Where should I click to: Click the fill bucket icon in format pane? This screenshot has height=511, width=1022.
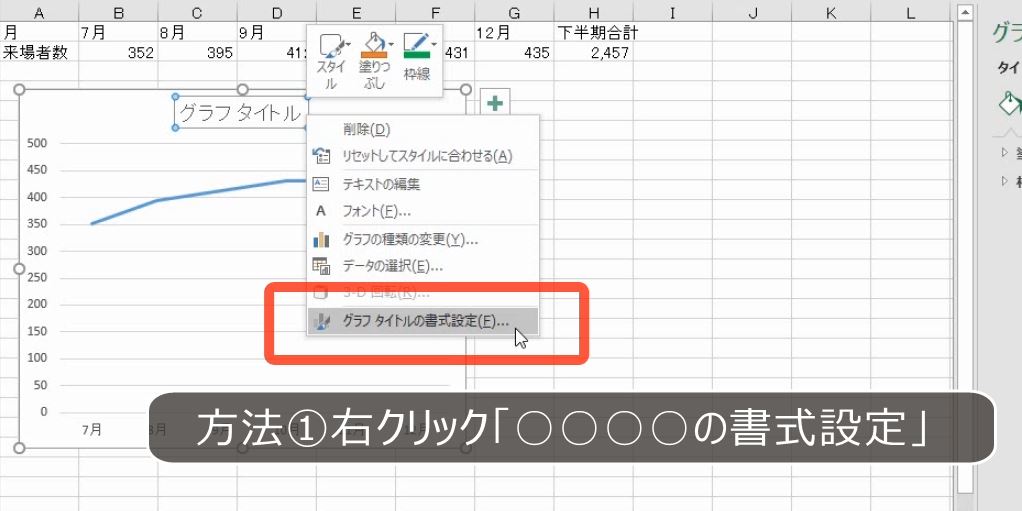point(1010,102)
